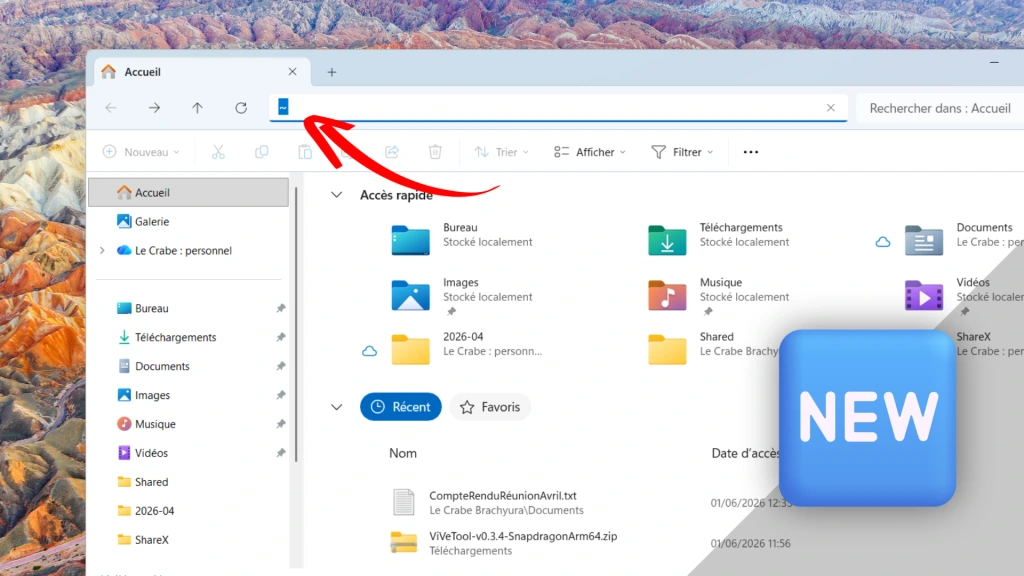Click the pin icon beside sidebar Musique
Image resolution: width=1024 pixels, height=576 pixels.
[x=281, y=424]
